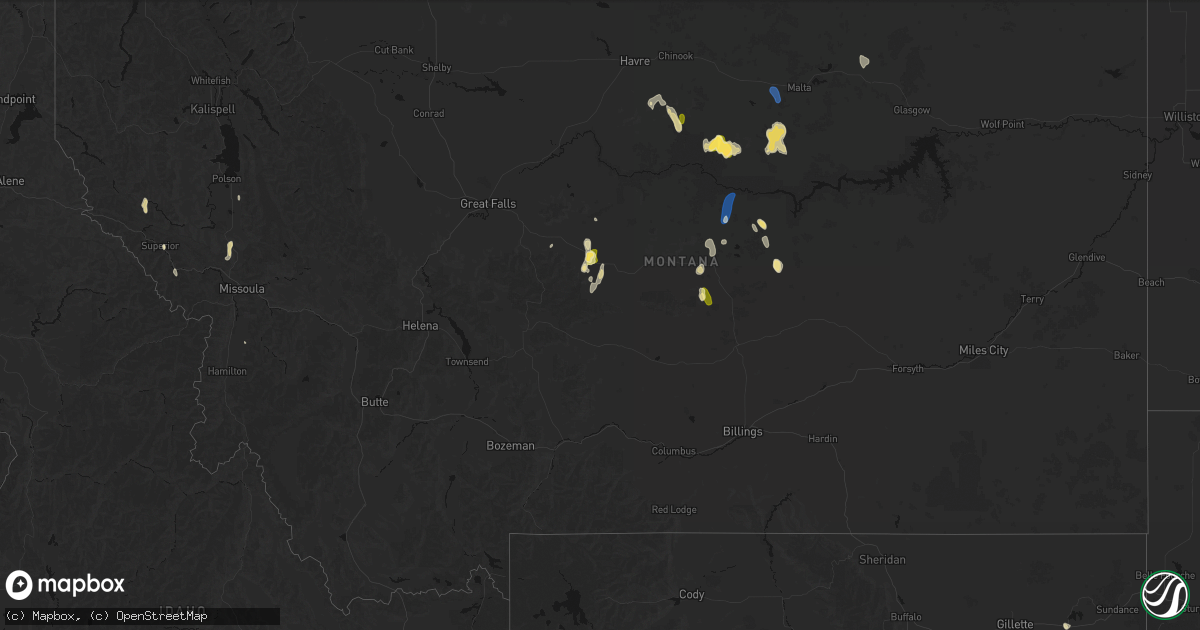The image size is (1200, 630).
Task: Click the Whitefish town label
Action: 210,80
